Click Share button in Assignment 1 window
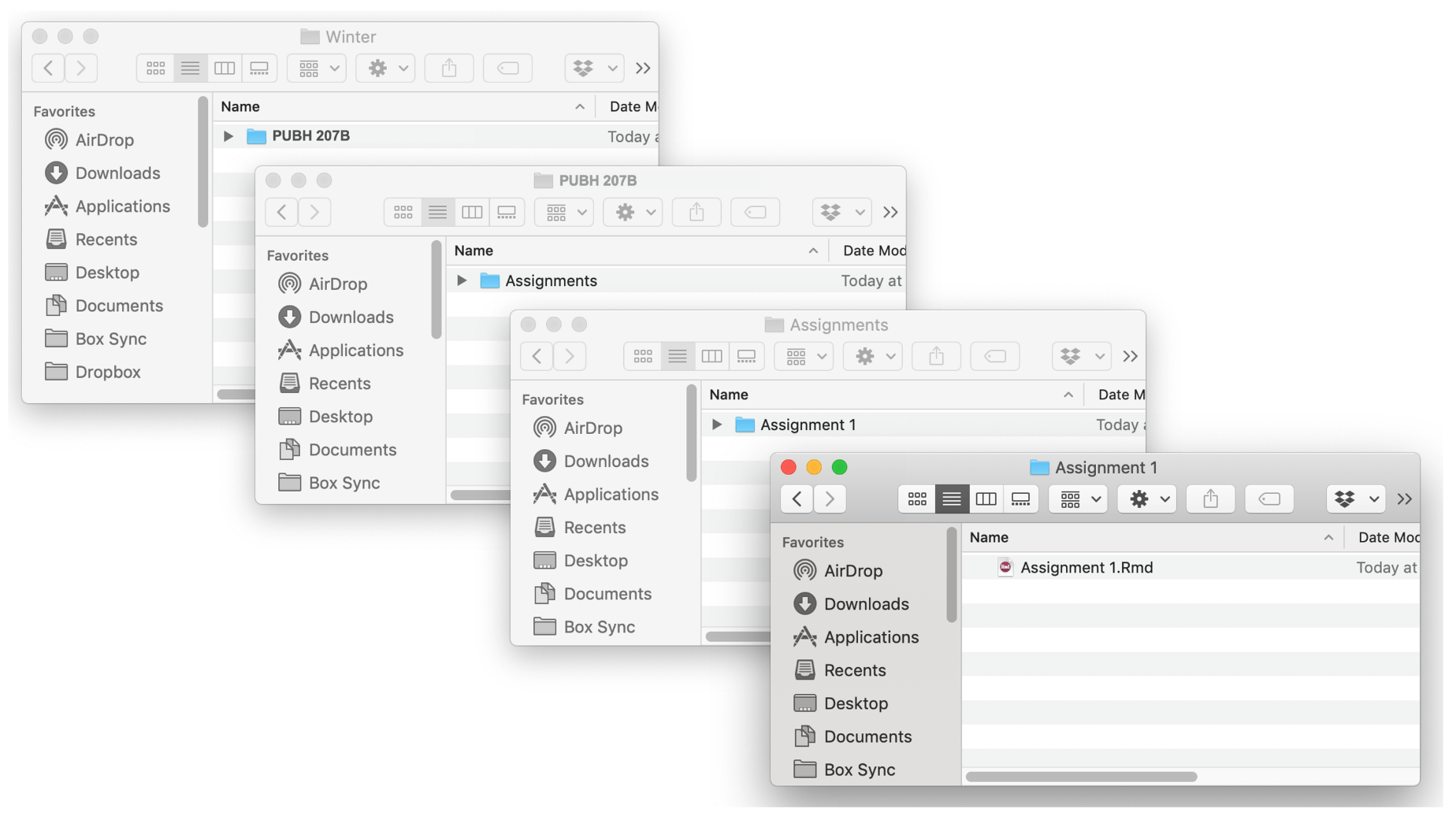1456x816 pixels. [1211, 499]
